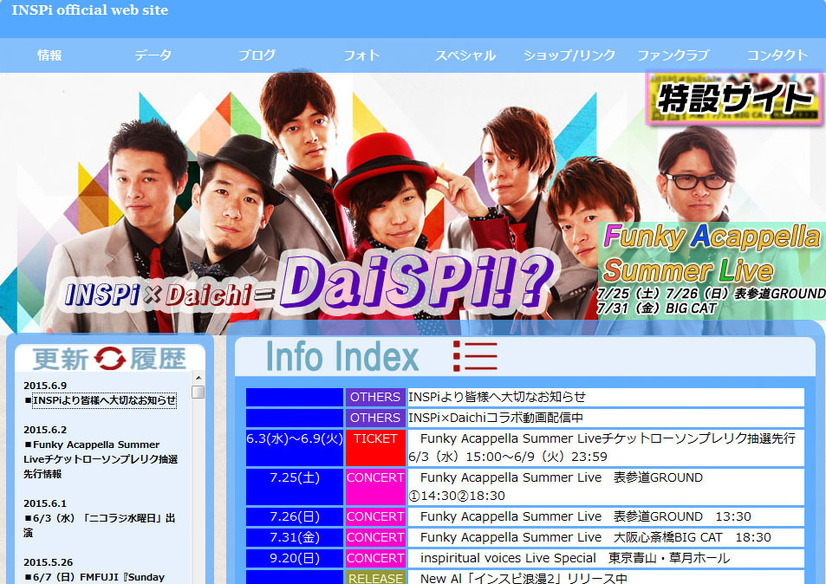Open the 情報 menu
This screenshot has width=826, height=584.
click(49, 55)
